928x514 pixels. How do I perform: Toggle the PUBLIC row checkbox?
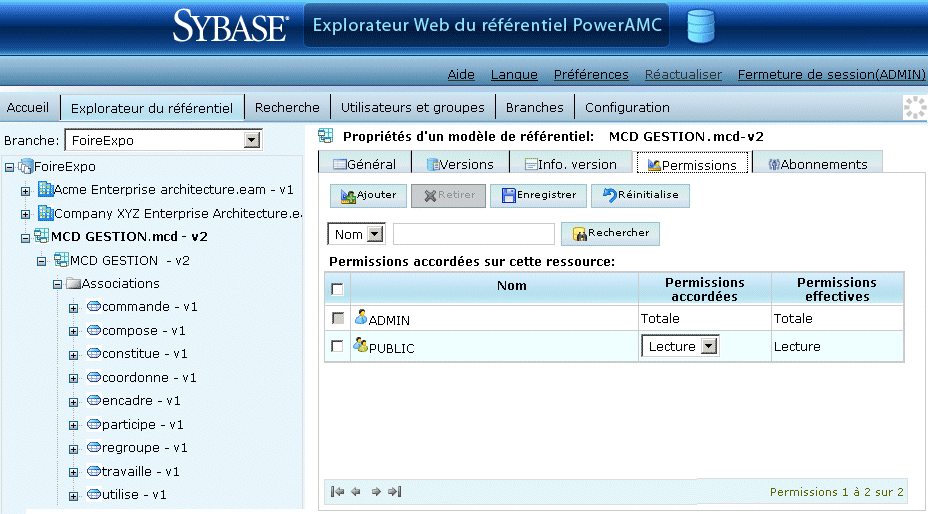tap(337, 346)
